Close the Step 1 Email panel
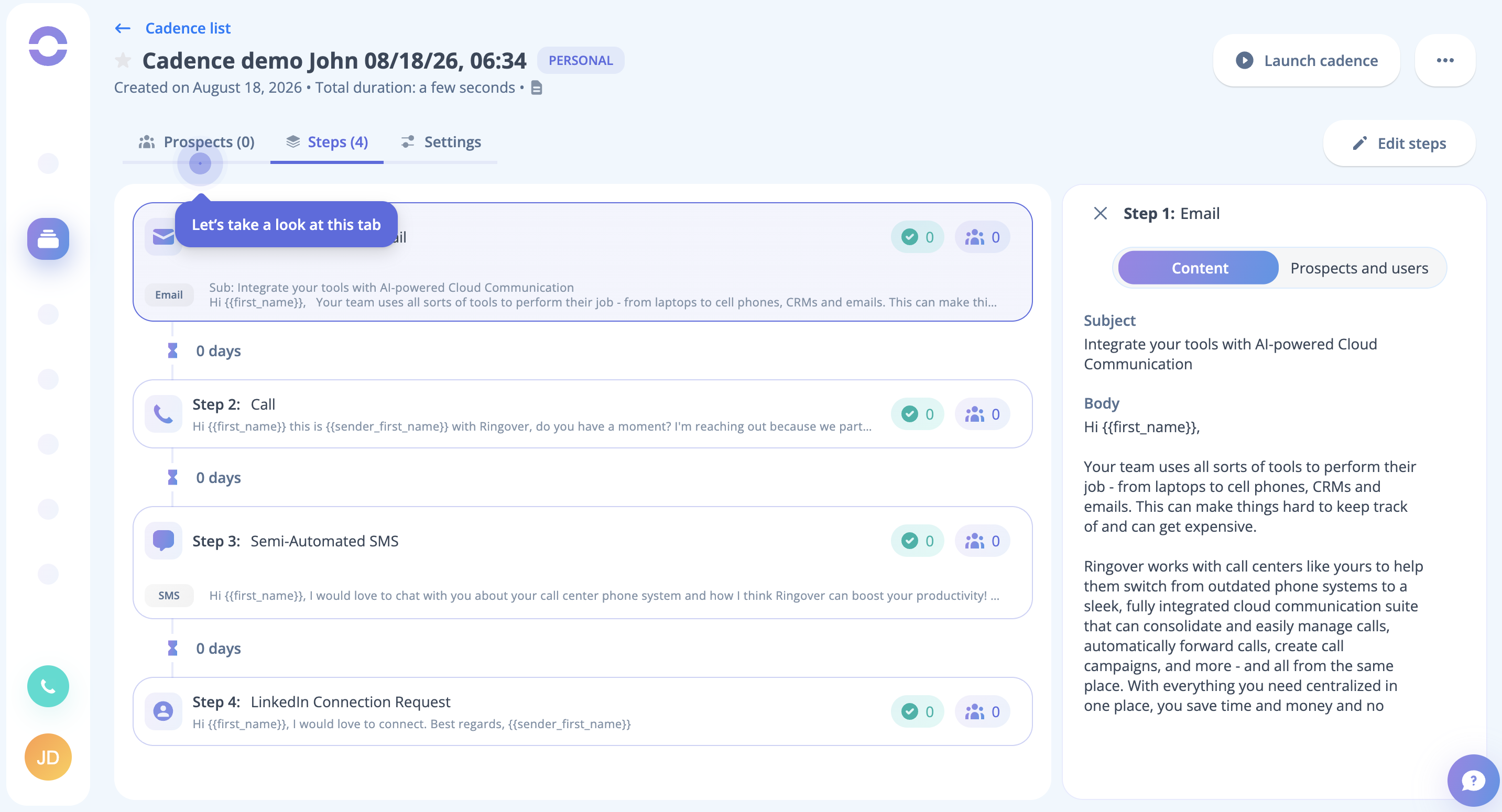 click(1100, 213)
